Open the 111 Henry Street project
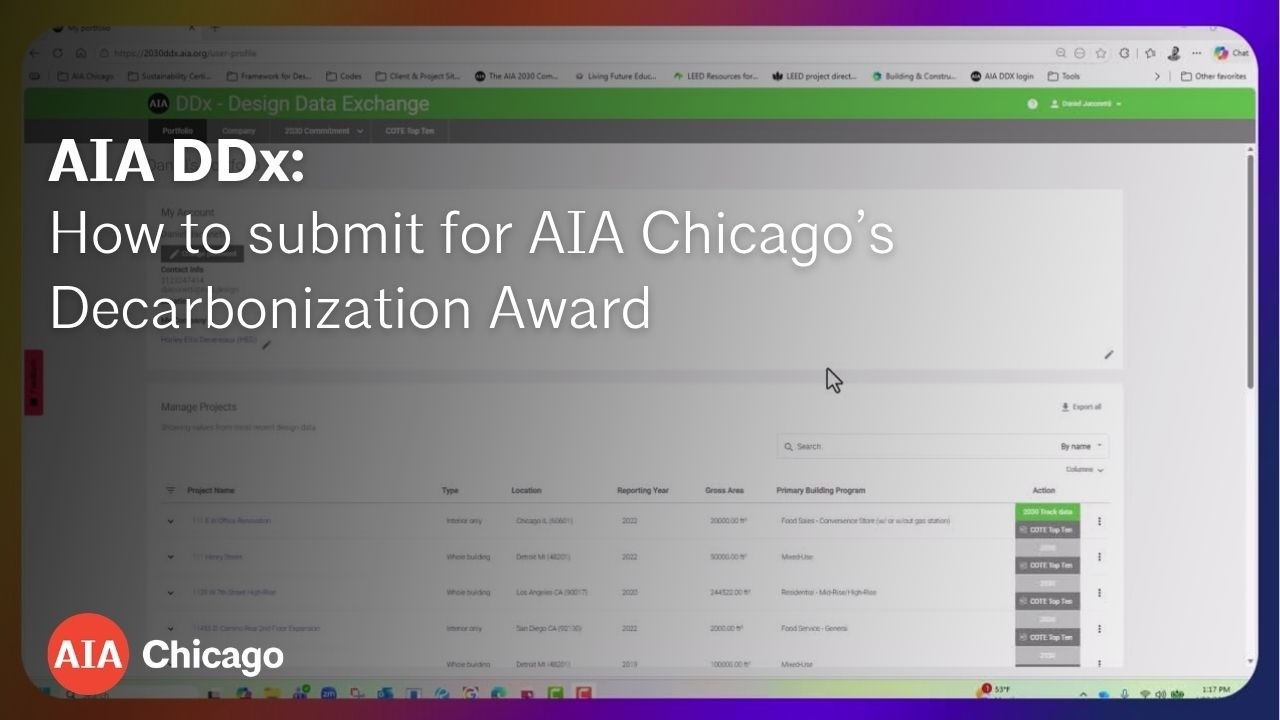 pos(217,557)
